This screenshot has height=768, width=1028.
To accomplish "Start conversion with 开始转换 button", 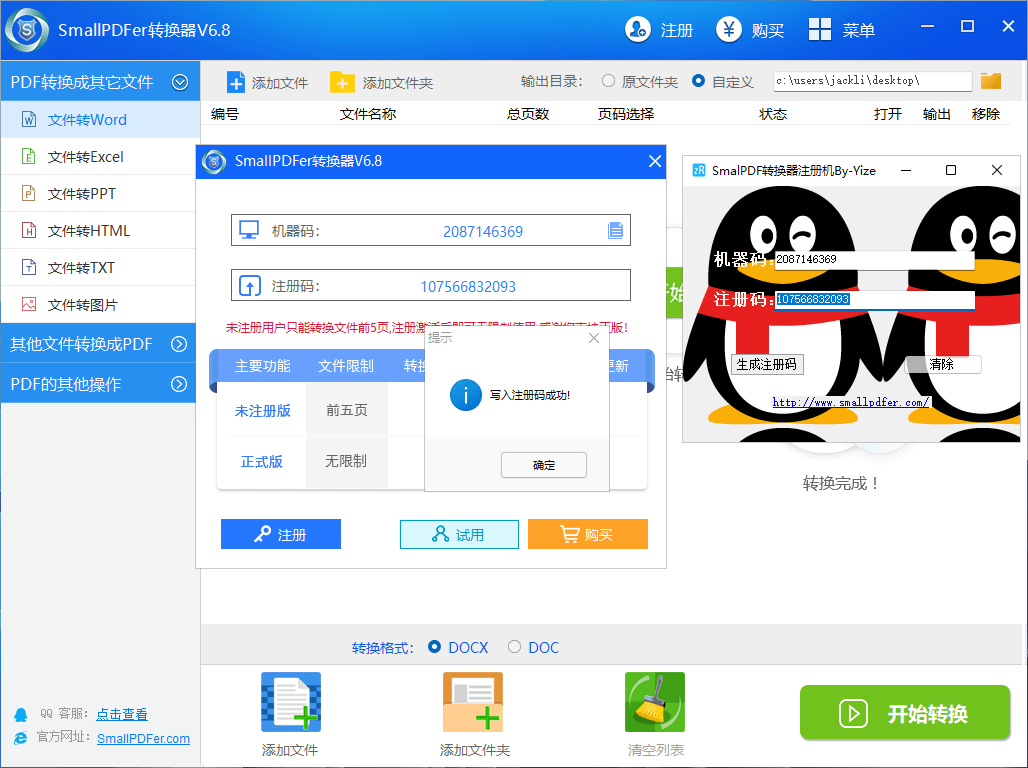I will coord(905,712).
